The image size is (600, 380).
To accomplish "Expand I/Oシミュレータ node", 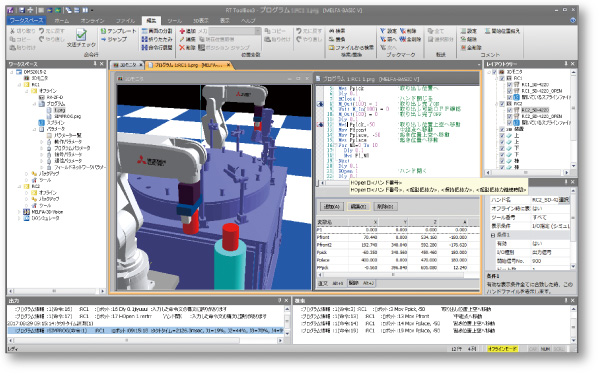I will tap(19, 218).
